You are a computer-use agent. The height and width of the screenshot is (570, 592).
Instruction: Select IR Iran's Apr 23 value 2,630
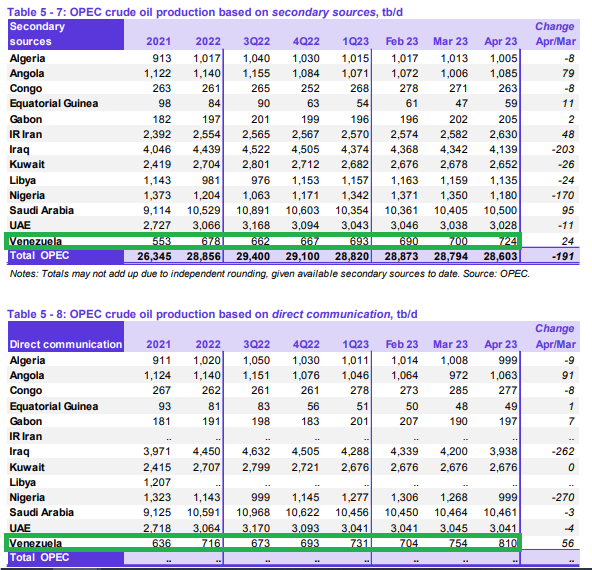coord(503,135)
